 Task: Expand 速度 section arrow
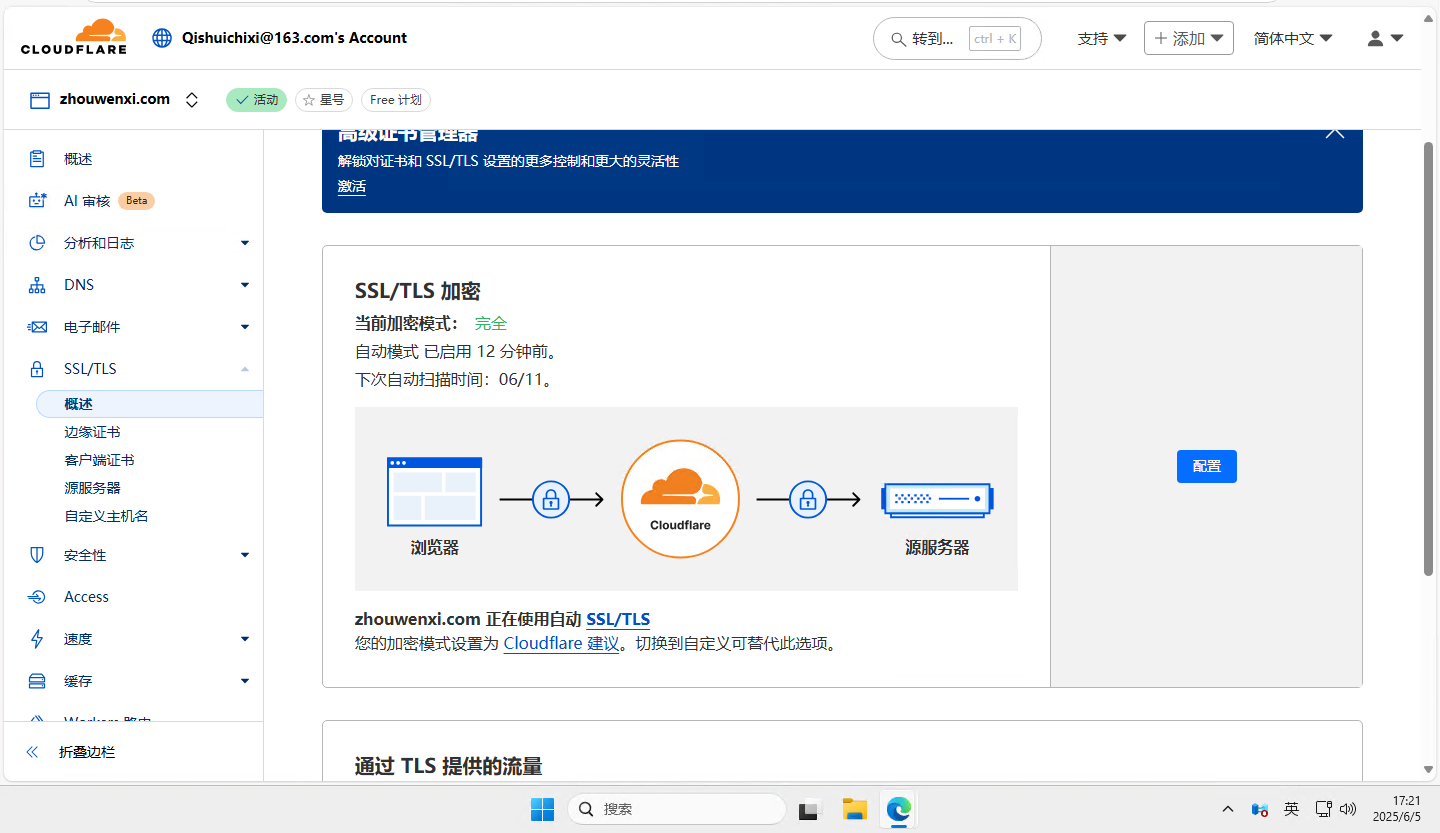[245, 639]
